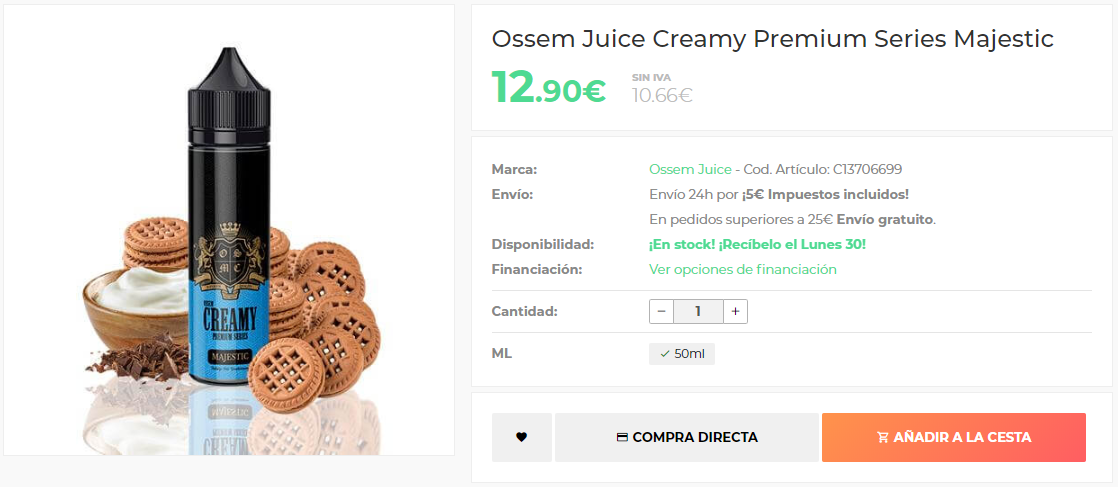Image resolution: width=1118 pixels, height=487 pixels.
Task: Open the Ossem Juice brand link
Action: tap(690, 169)
